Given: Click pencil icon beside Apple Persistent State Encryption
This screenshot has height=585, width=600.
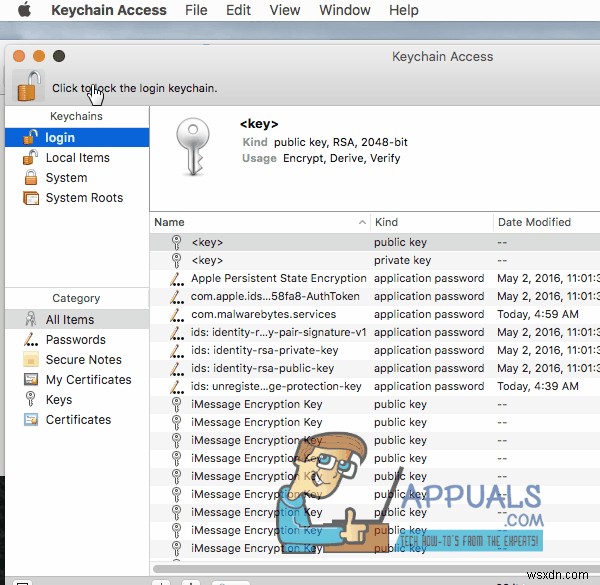Looking at the screenshot, I should tap(176, 279).
